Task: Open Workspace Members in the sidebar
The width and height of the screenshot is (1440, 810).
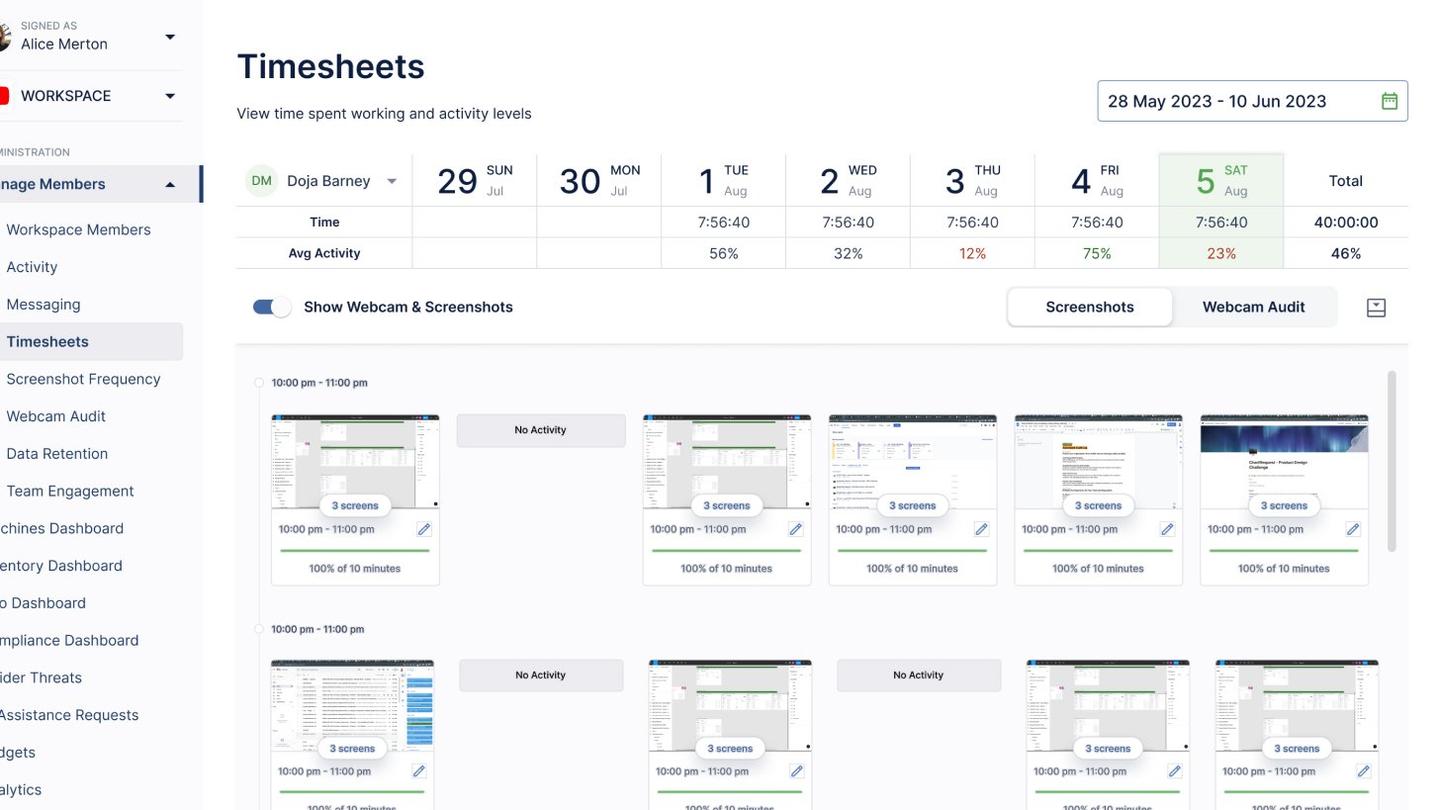Action: (x=78, y=229)
